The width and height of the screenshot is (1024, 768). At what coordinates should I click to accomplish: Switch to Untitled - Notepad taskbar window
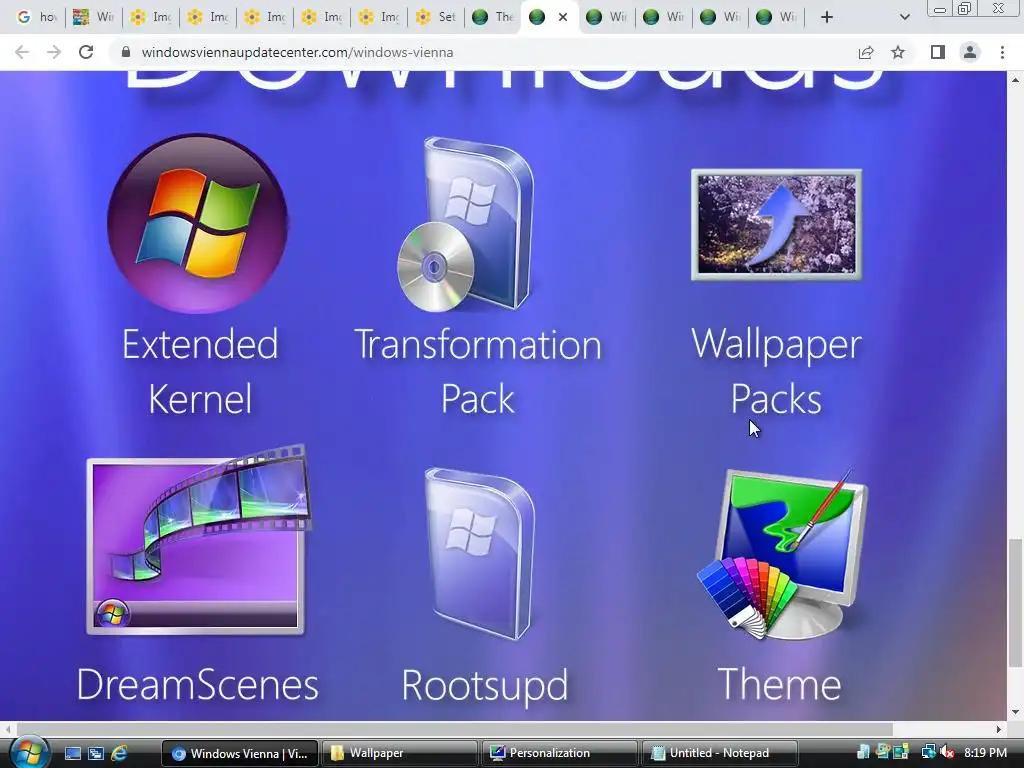(x=720, y=753)
